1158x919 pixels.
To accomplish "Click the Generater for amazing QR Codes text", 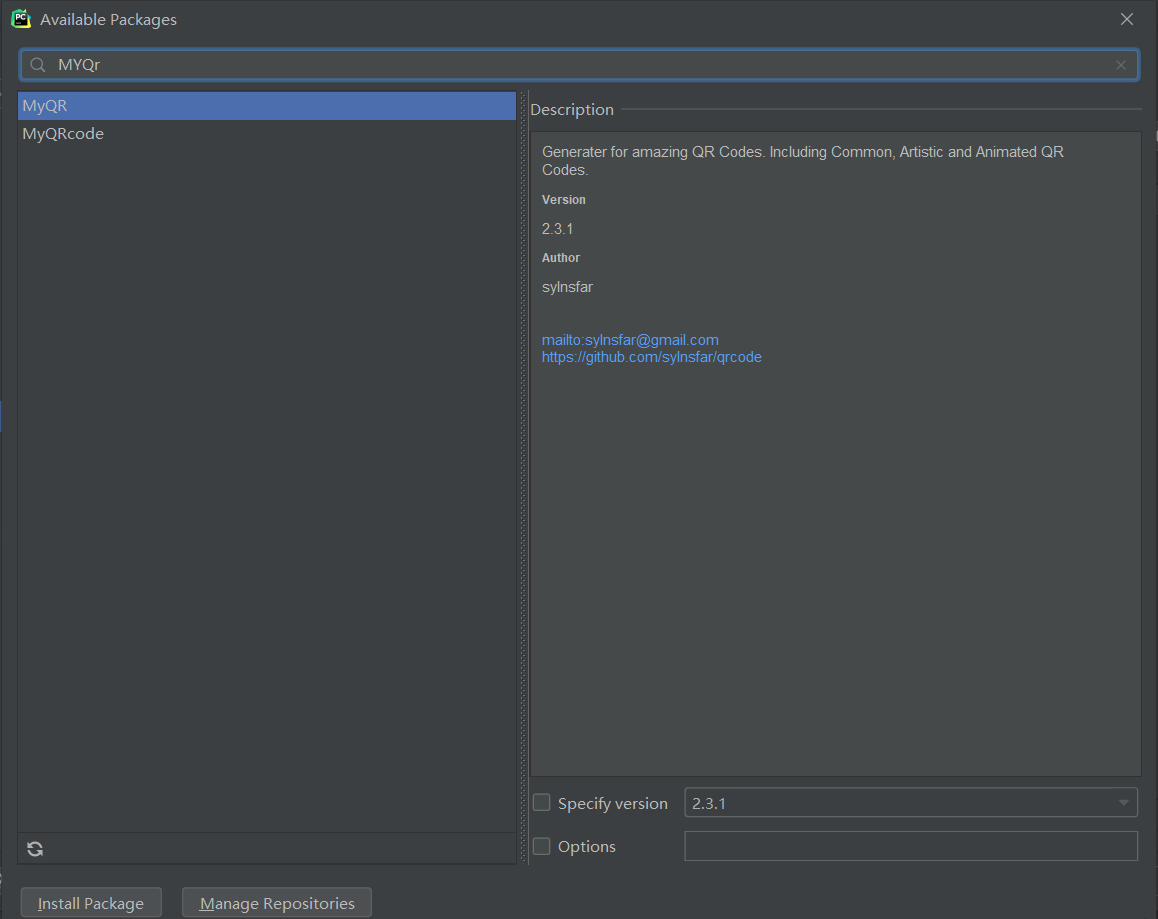I will tap(803, 160).
